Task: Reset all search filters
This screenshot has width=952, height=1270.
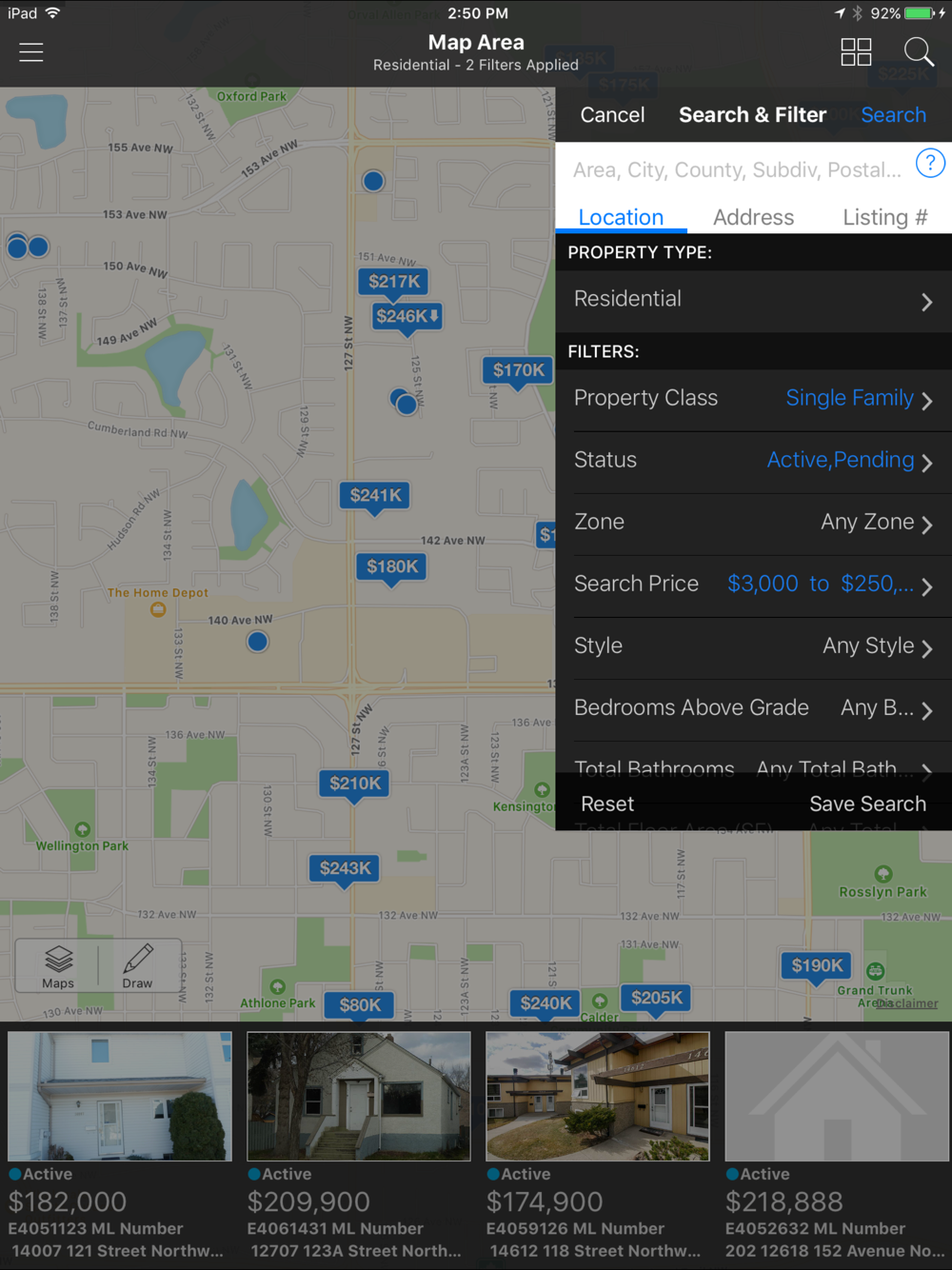Action: [607, 804]
